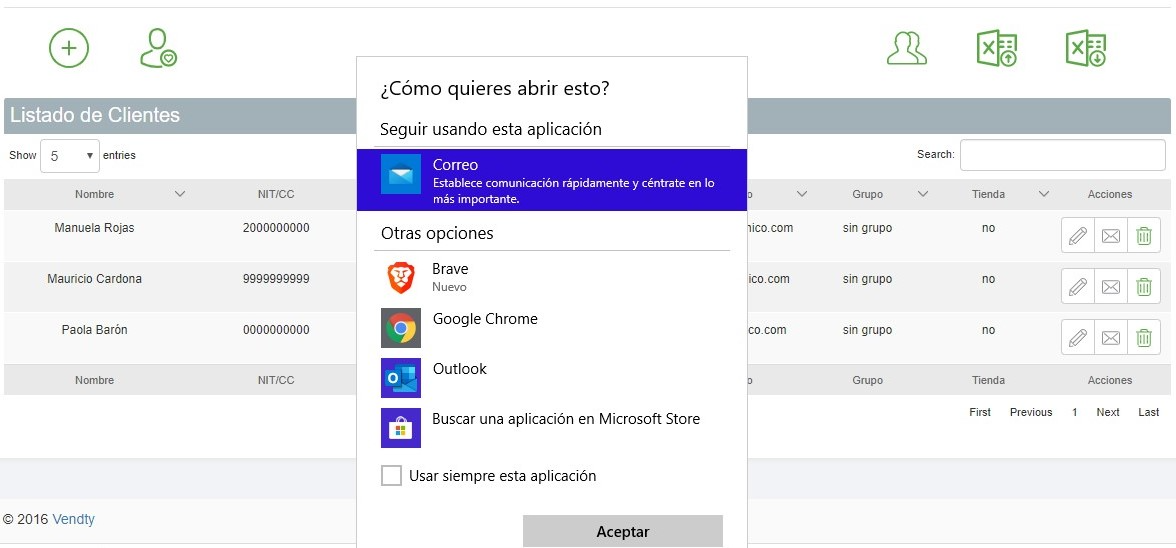This screenshot has height=548, width=1176.
Task: Click the top Acciones column header
Action: [x=1109, y=194]
